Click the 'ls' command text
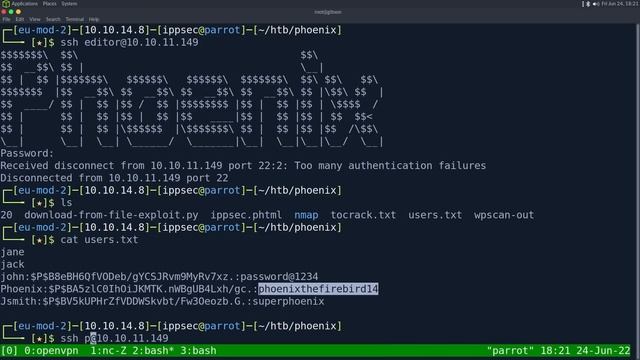 click(66, 203)
